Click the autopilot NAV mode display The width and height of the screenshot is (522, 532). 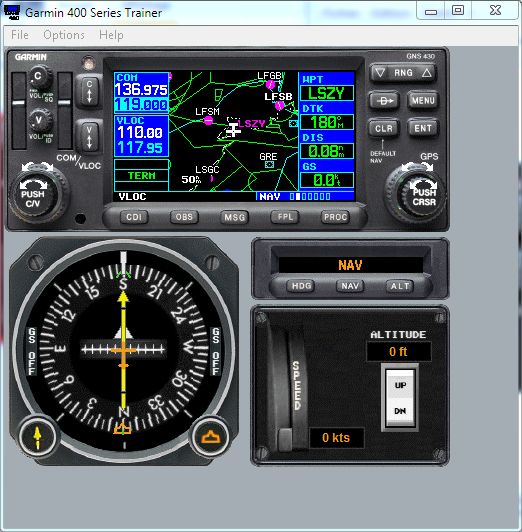coord(350,265)
